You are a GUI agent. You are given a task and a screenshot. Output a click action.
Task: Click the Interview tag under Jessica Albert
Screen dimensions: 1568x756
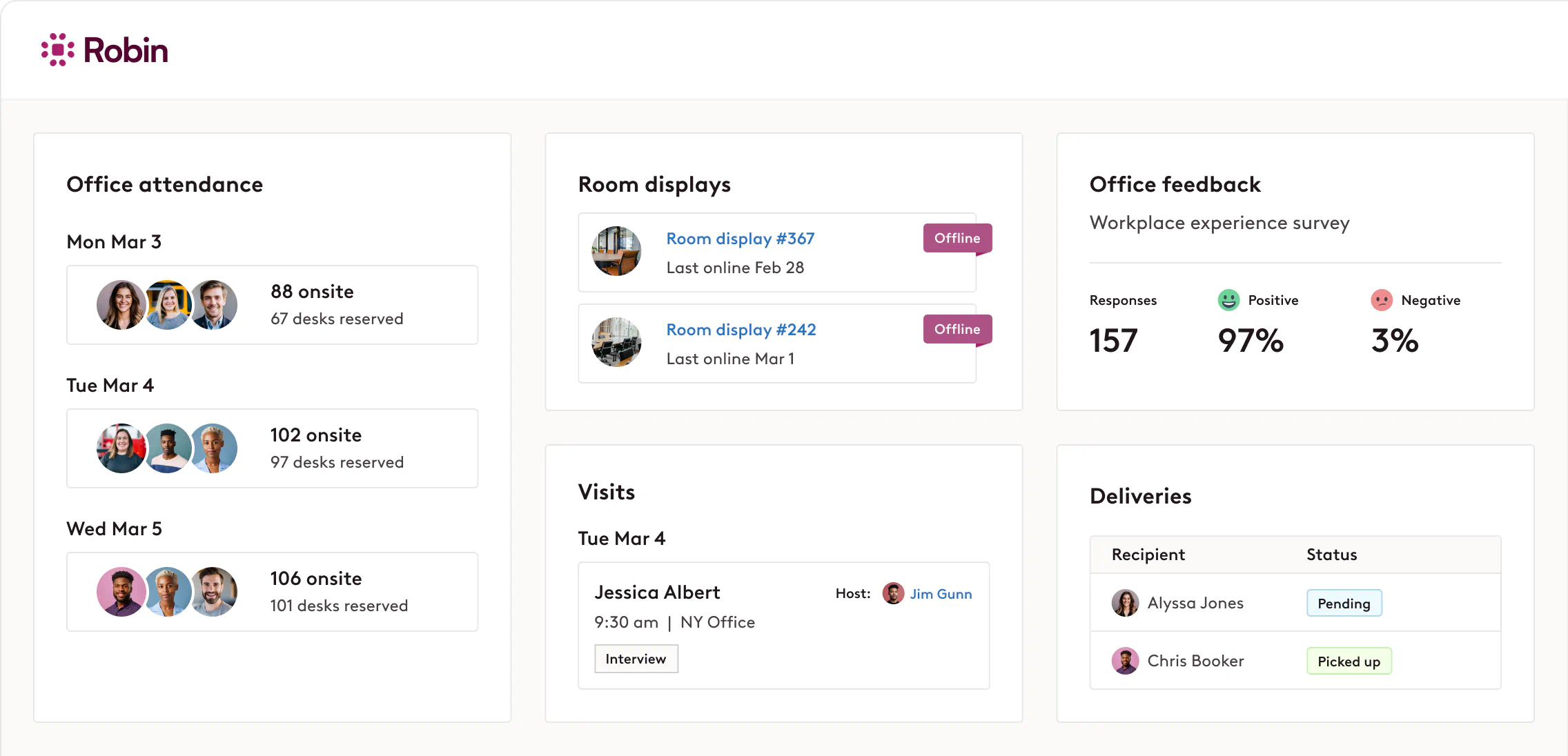(x=636, y=658)
